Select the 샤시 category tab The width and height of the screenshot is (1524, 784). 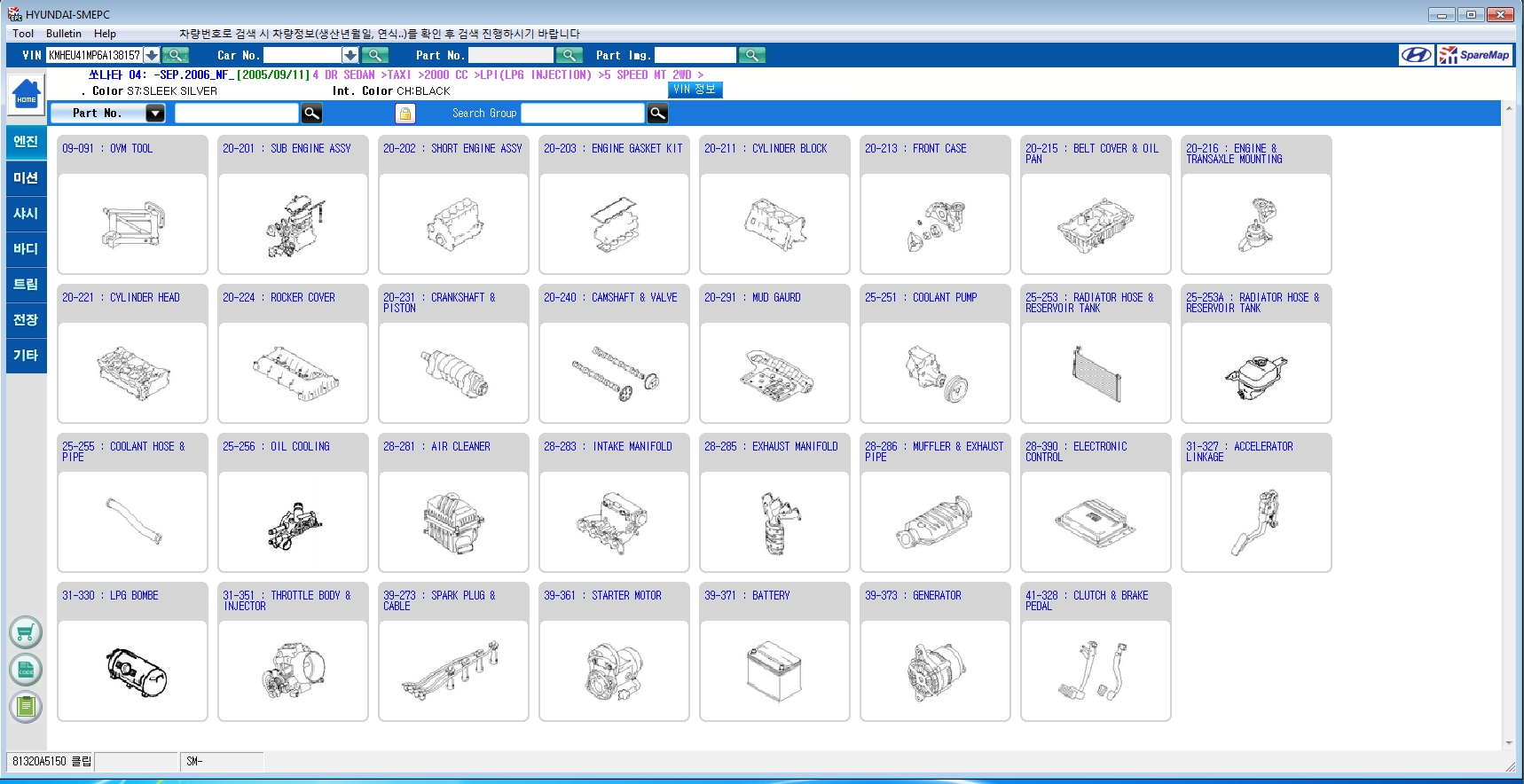click(26, 213)
